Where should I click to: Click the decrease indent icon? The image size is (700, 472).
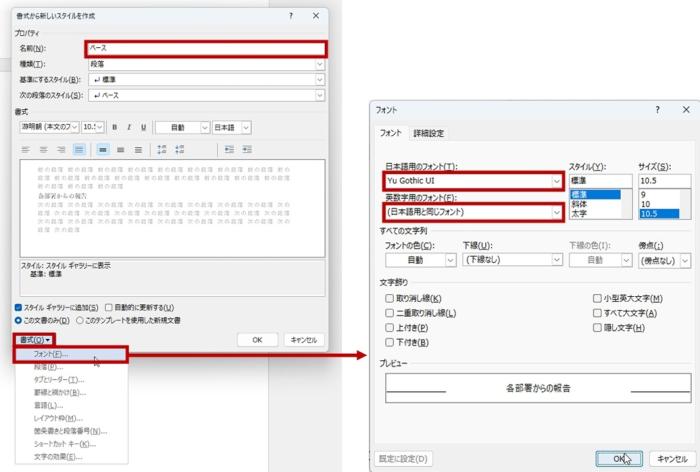229,149
